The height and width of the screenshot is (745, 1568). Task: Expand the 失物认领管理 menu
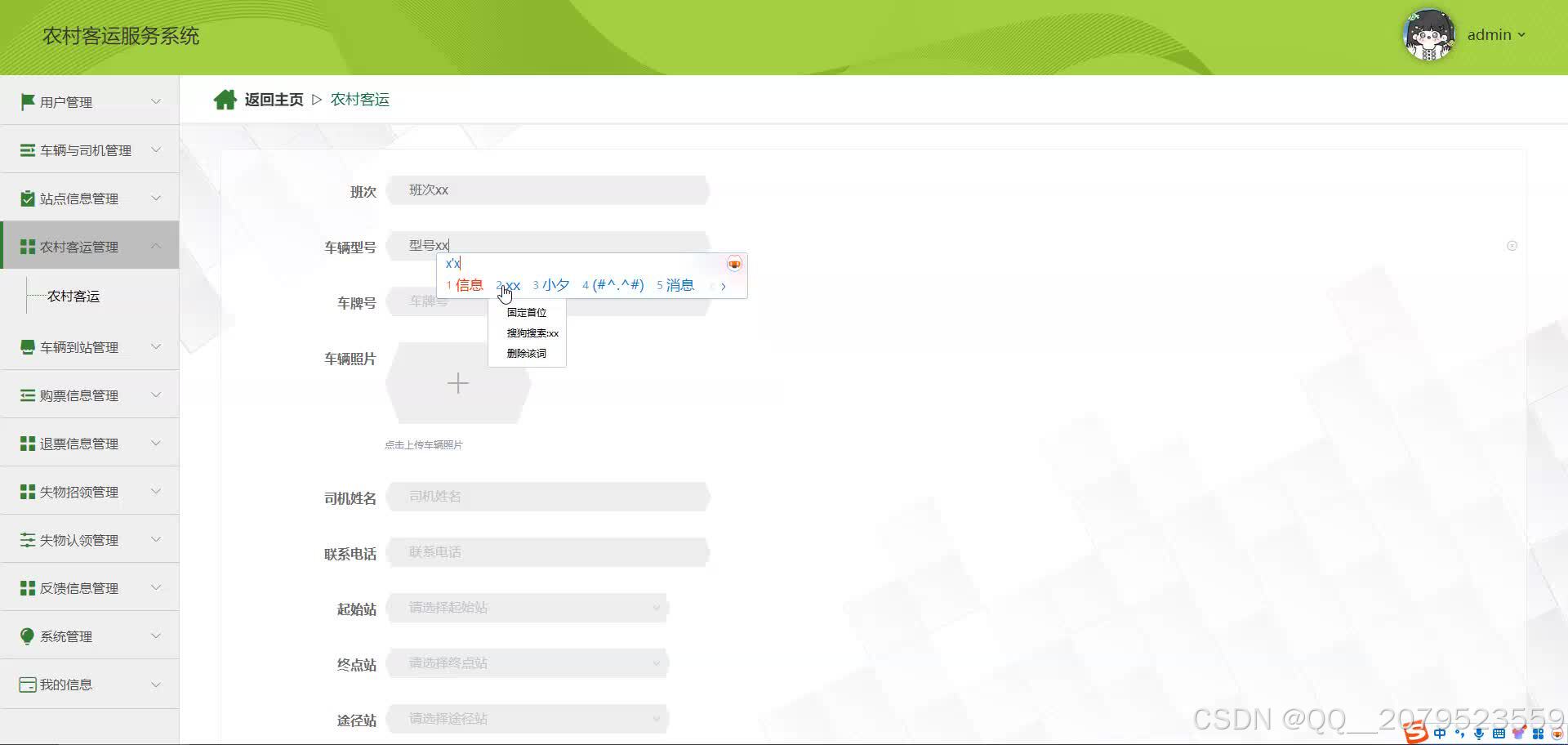coord(156,539)
